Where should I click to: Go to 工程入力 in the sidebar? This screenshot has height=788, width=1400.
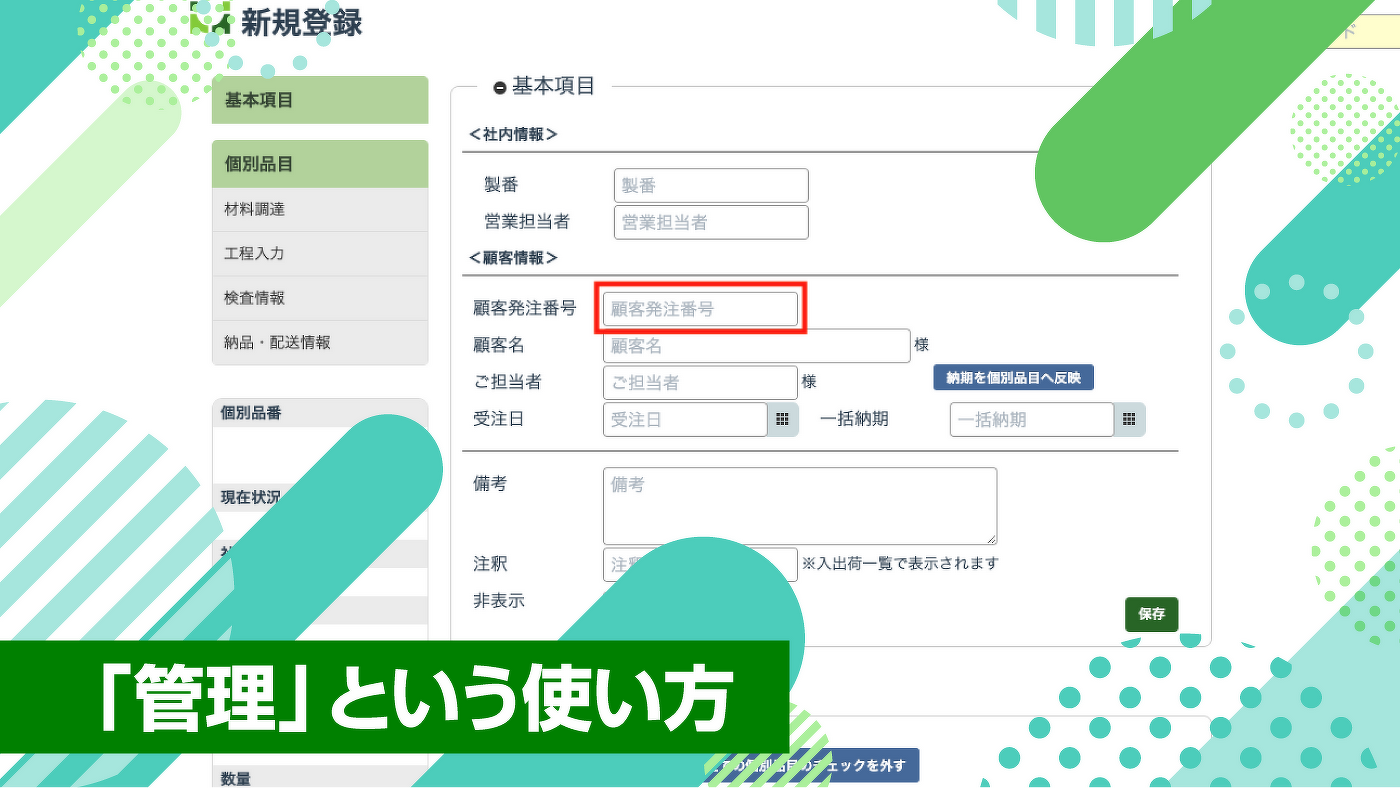tap(319, 254)
